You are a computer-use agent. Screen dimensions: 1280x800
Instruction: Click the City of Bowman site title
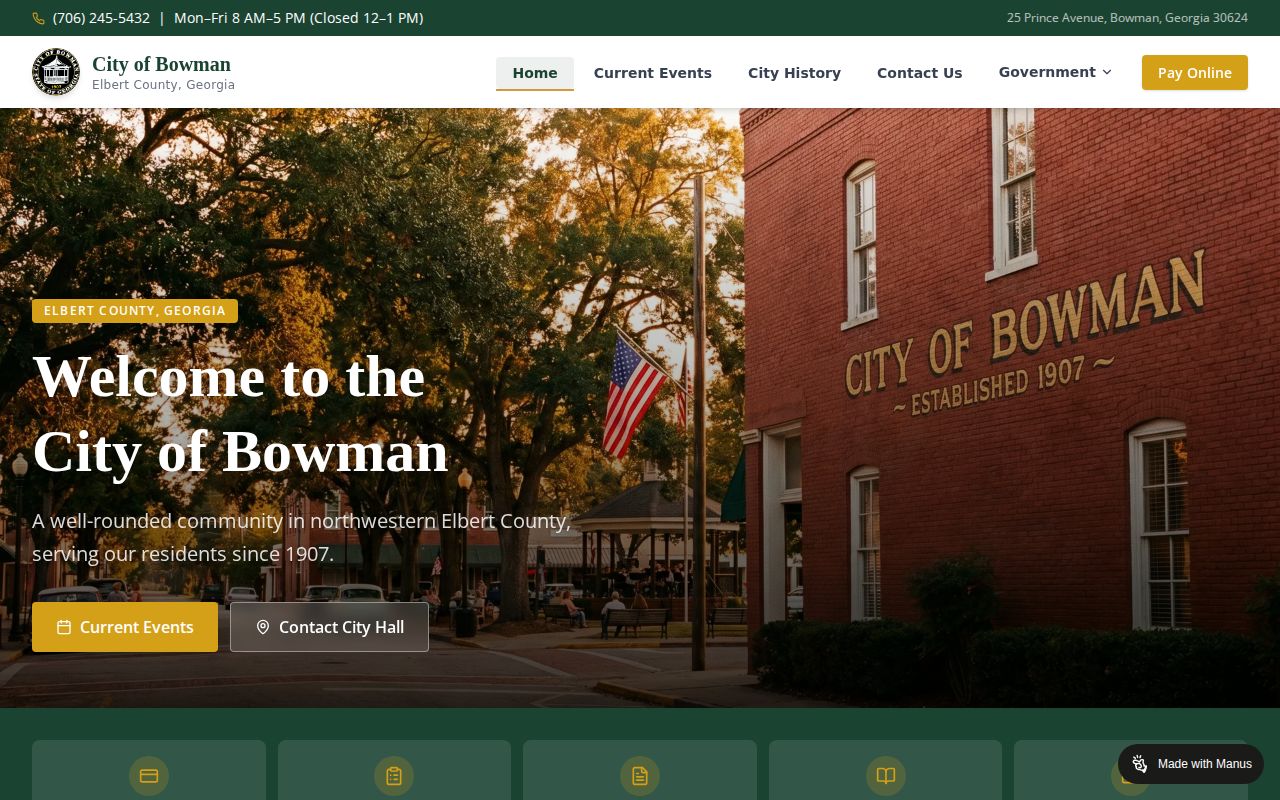tap(161, 64)
